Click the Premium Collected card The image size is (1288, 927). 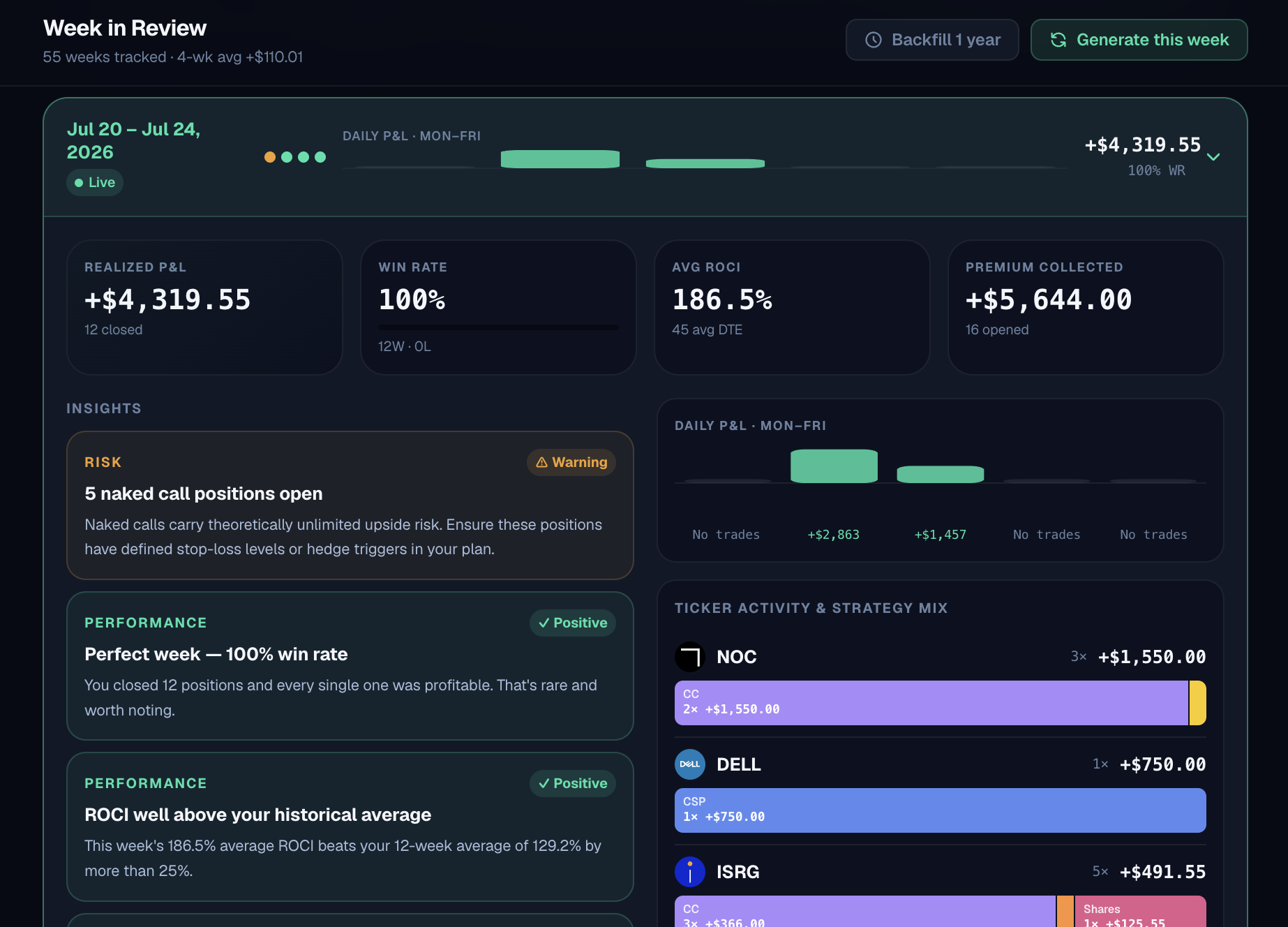[1086, 307]
